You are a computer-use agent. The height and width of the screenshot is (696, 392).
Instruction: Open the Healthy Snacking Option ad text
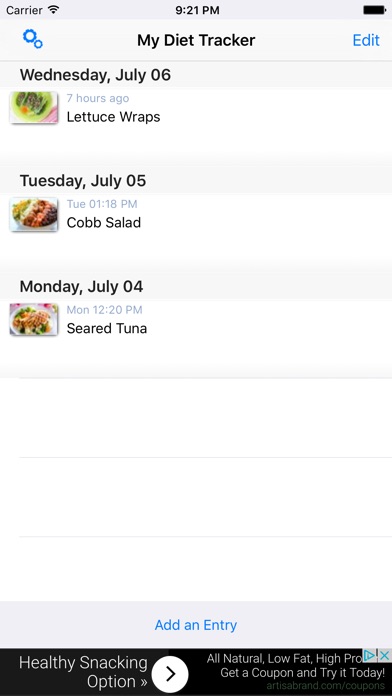pos(83,672)
